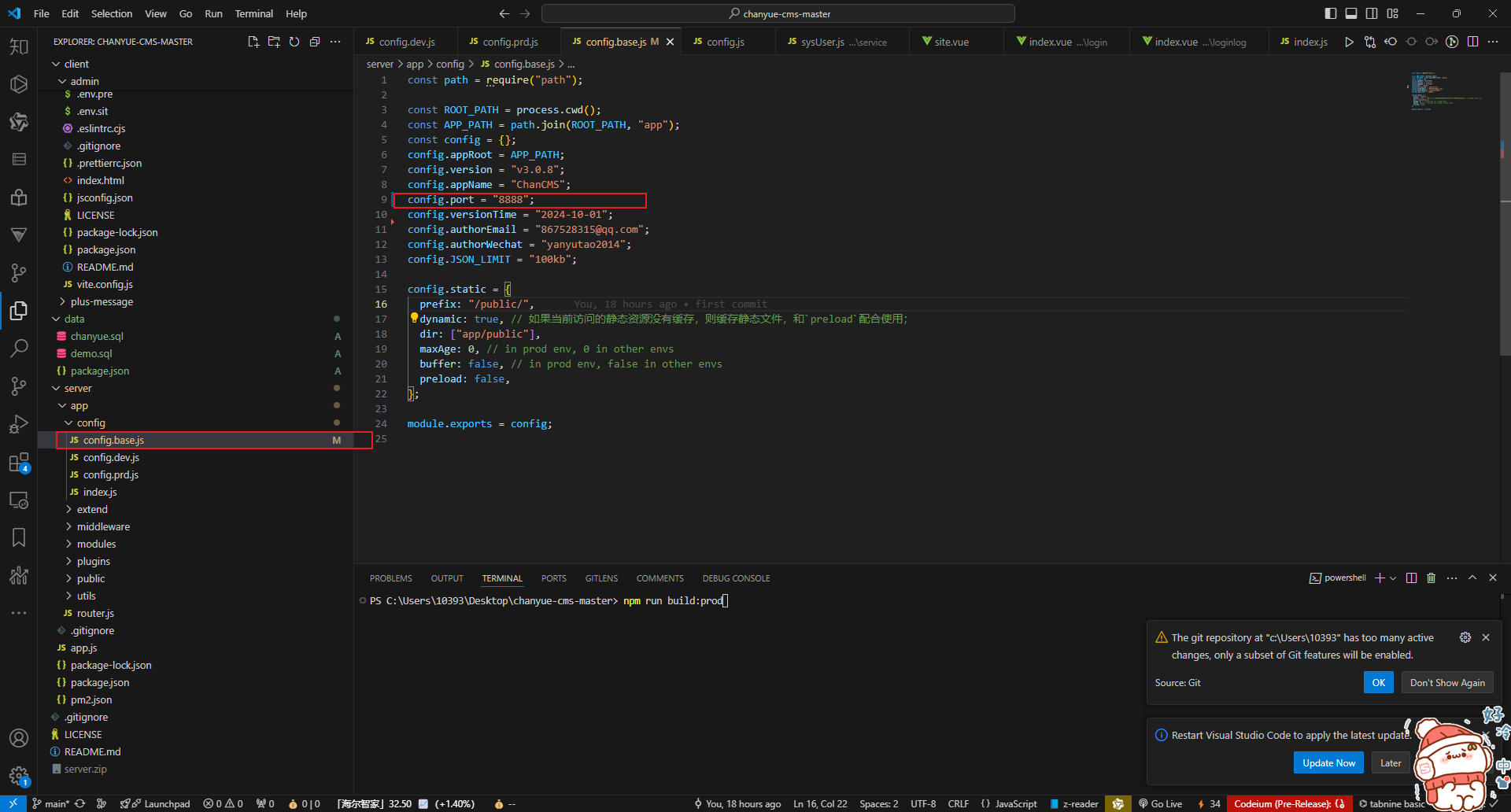The image size is (1511, 812).
Task: Collapse all folders in Explorer
Action: click(315, 42)
